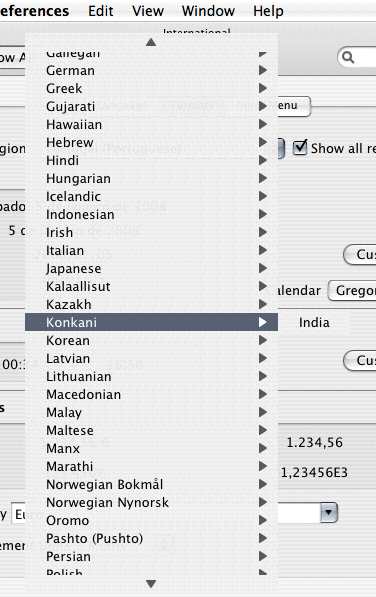376x597 pixels.
Task: Pick Hebrew from the language menu
Action: click(x=151, y=142)
